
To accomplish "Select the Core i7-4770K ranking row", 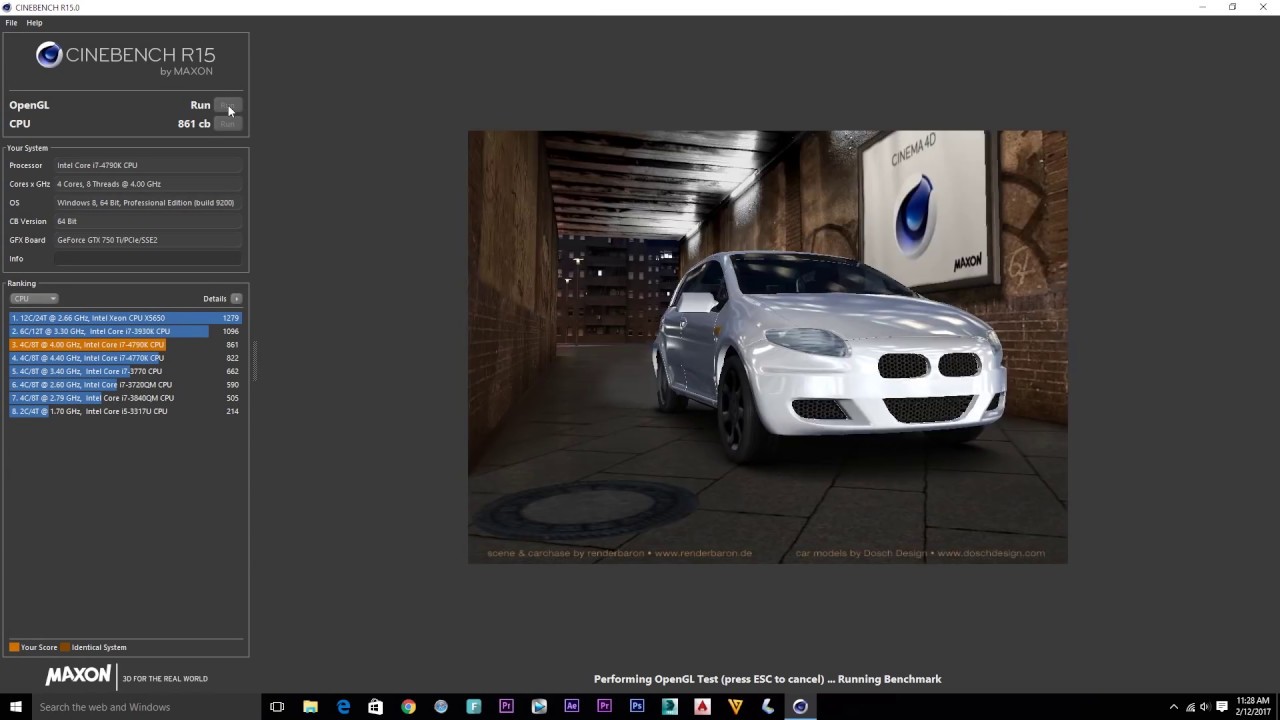I will (x=125, y=358).
